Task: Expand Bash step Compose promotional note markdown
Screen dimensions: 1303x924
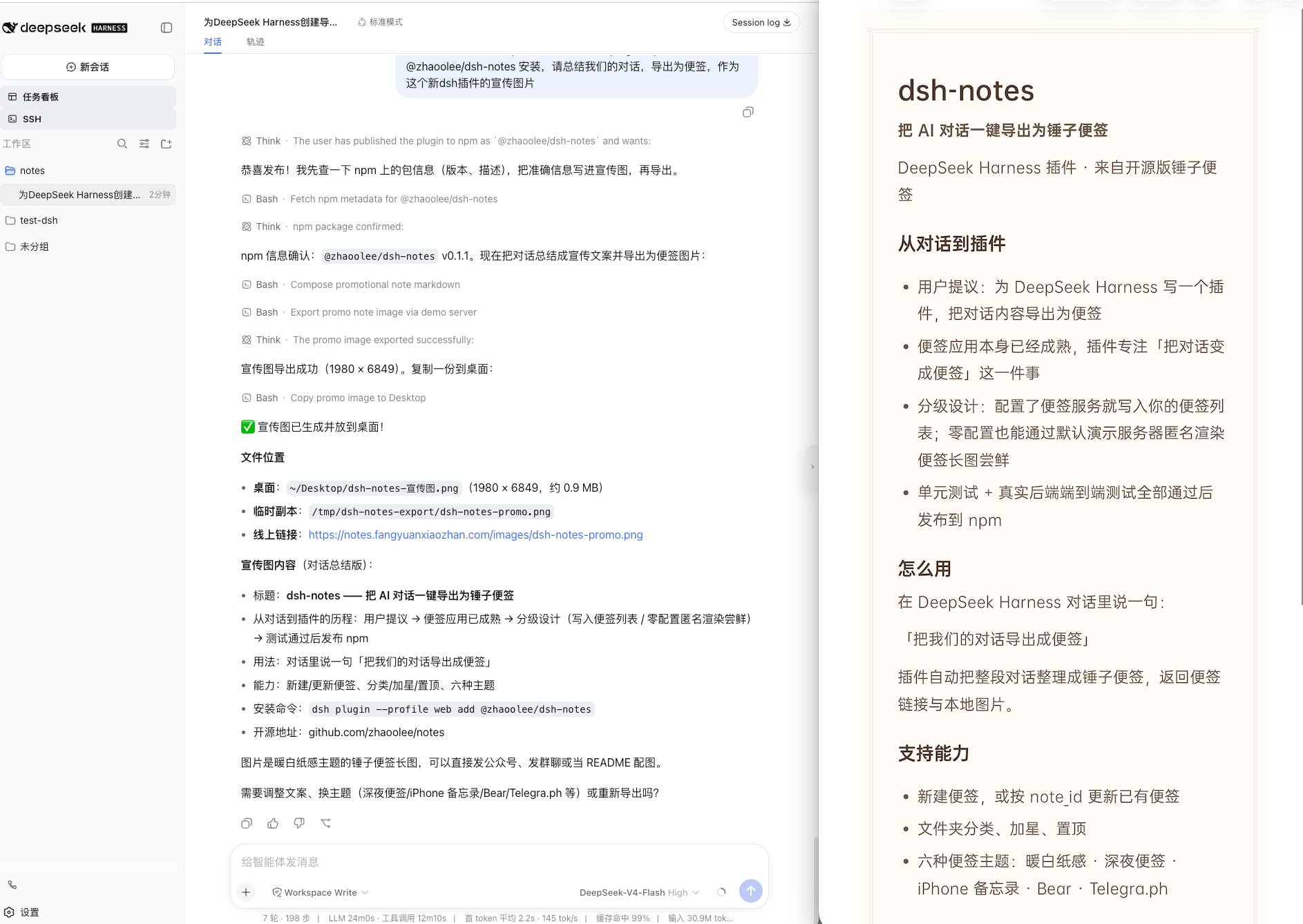Action: tap(351, 285)
